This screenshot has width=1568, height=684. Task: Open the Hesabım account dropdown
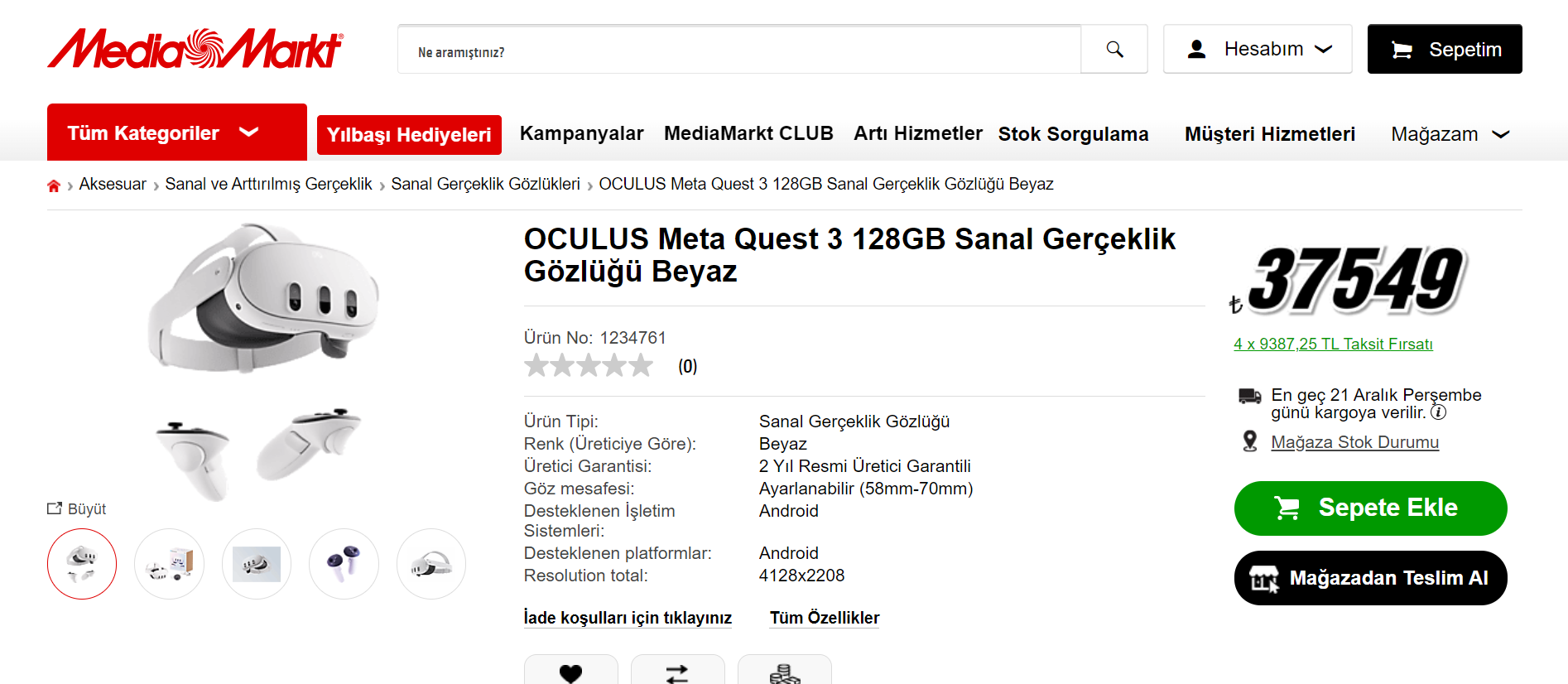1258,49
